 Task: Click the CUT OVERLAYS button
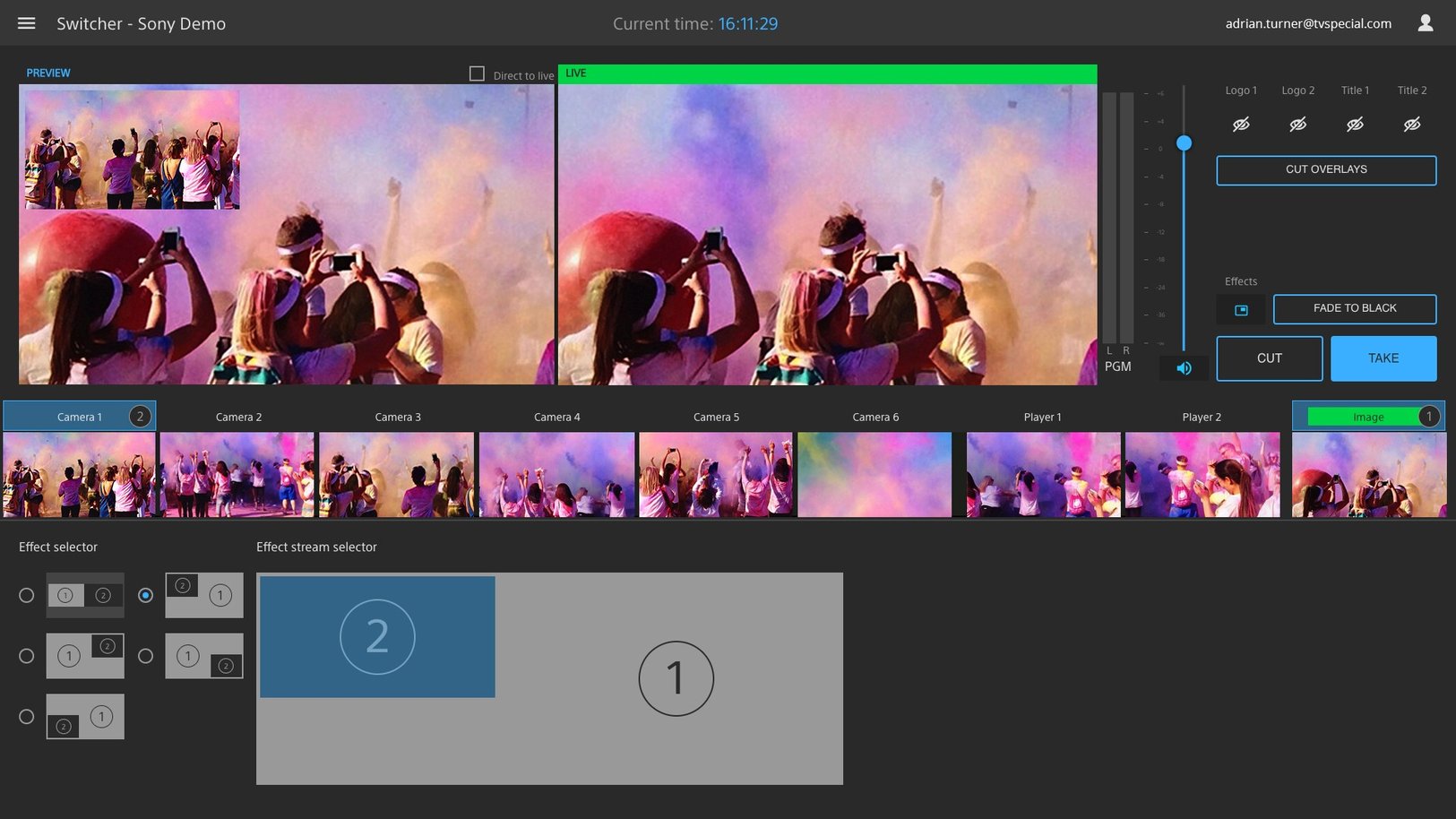(1325, 169)
